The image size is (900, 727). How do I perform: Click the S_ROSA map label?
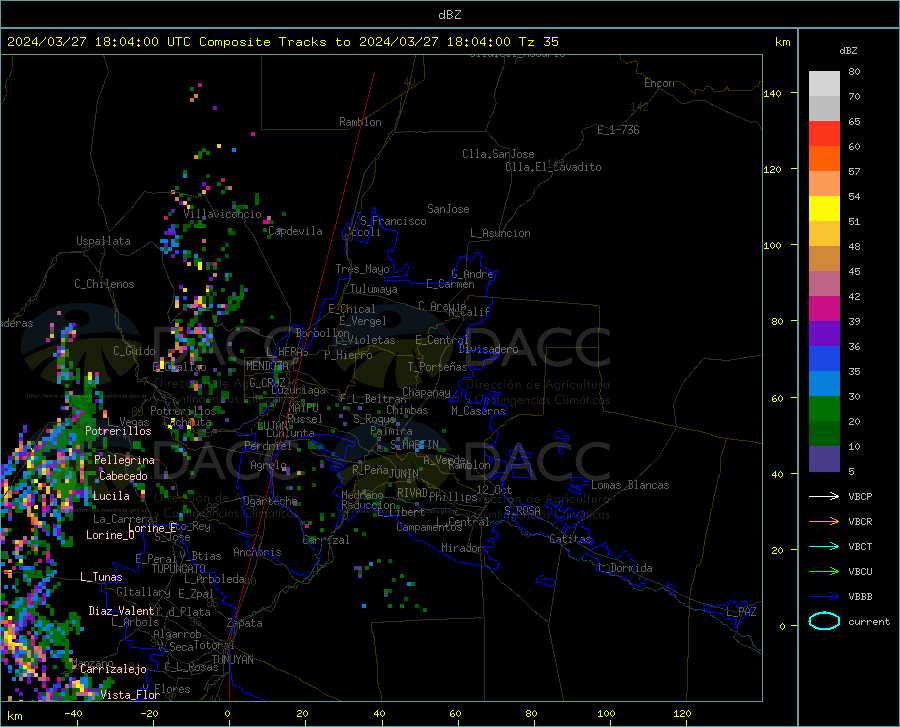click(522, 510)
